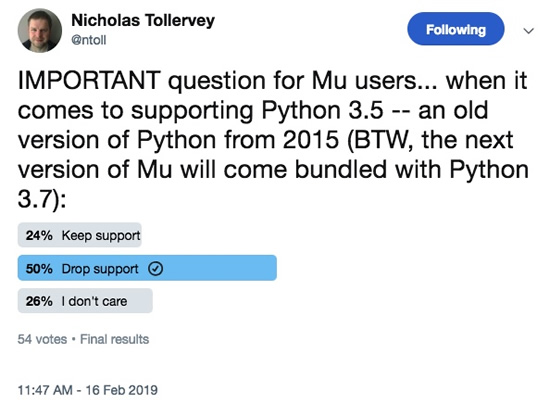
Task: Select the 26% I don't care option
Action: 85,301
